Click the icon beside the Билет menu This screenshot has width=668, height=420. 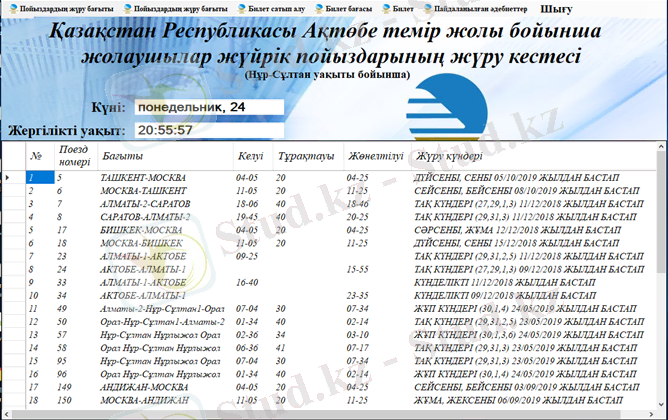tap(386, 9)
